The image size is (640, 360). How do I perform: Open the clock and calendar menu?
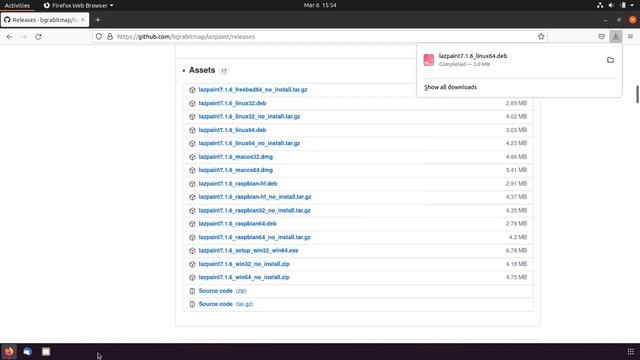[x=320, y=5]
